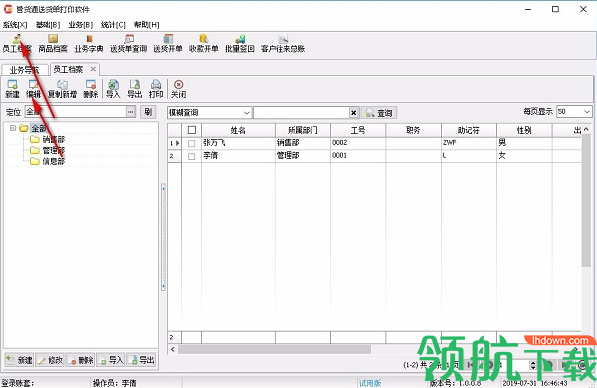Sort by the 所属部门 column header
The image size is (597, 388).
point(303,130)
